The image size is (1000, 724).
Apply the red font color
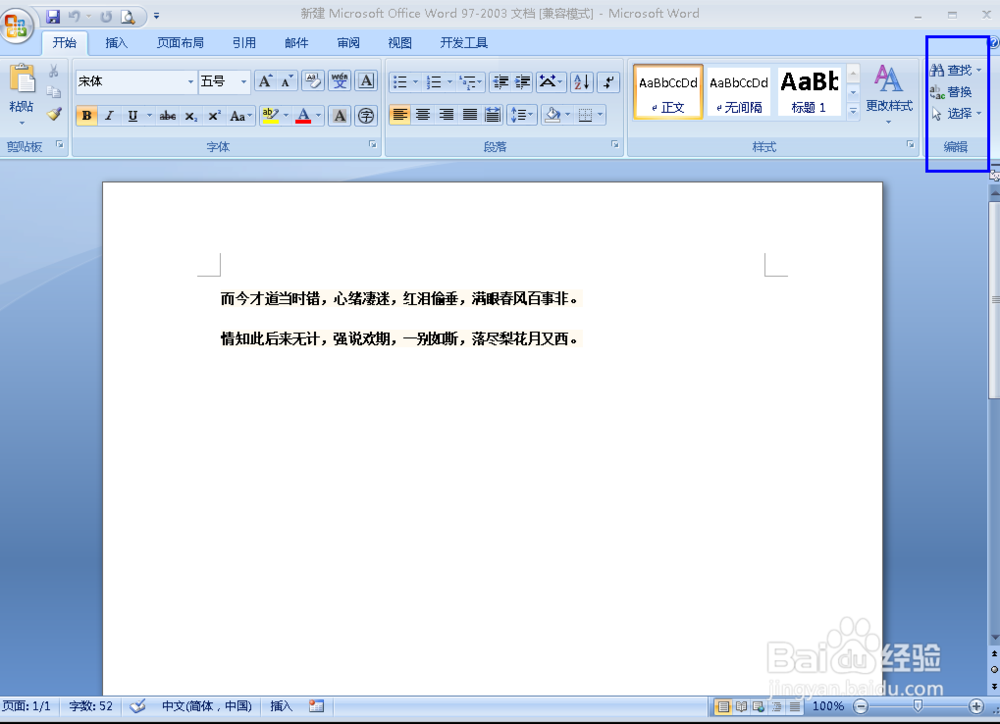point(304,116)
